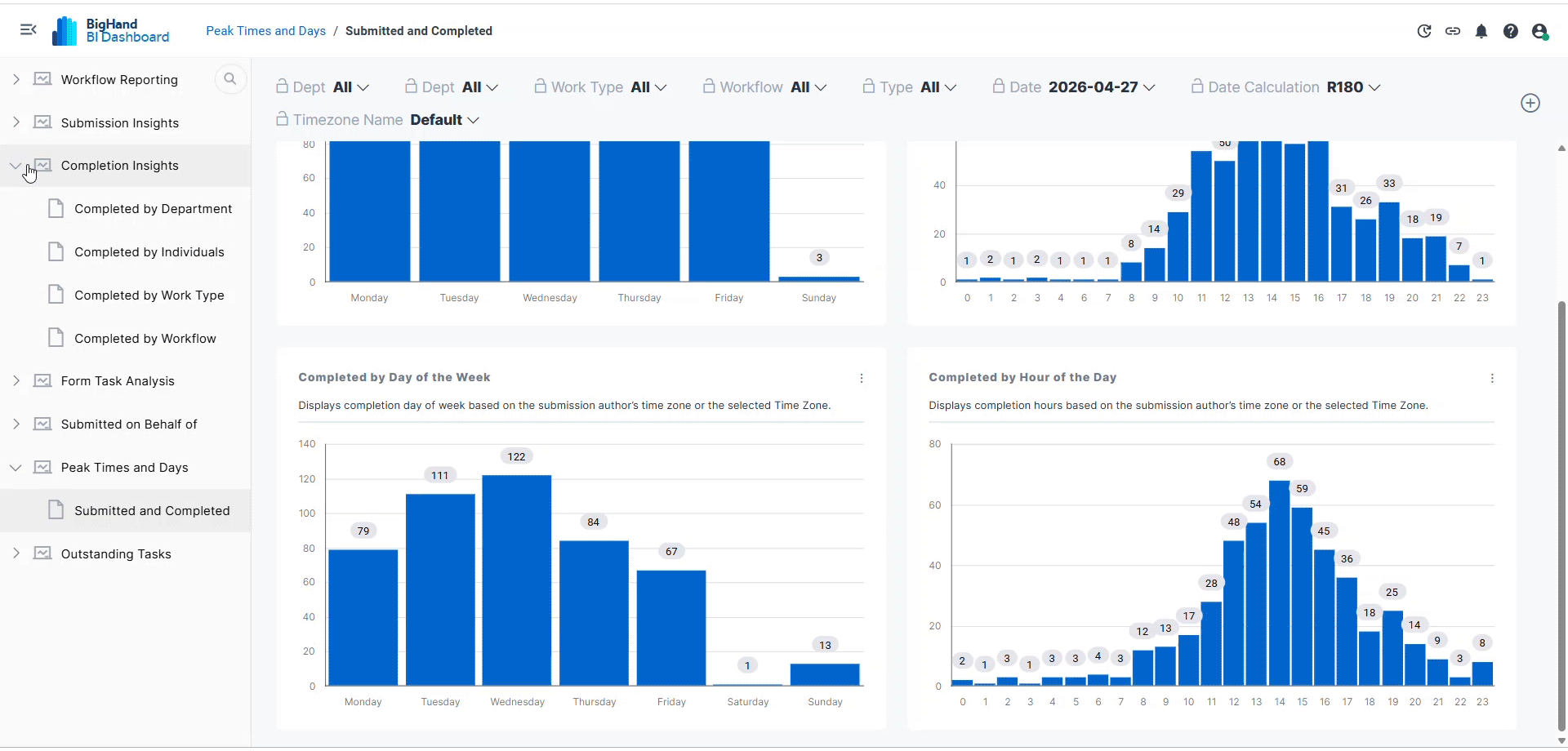Toggle the lock on the second Dept filter
The image size is (1568, 751).
[411, 86]
